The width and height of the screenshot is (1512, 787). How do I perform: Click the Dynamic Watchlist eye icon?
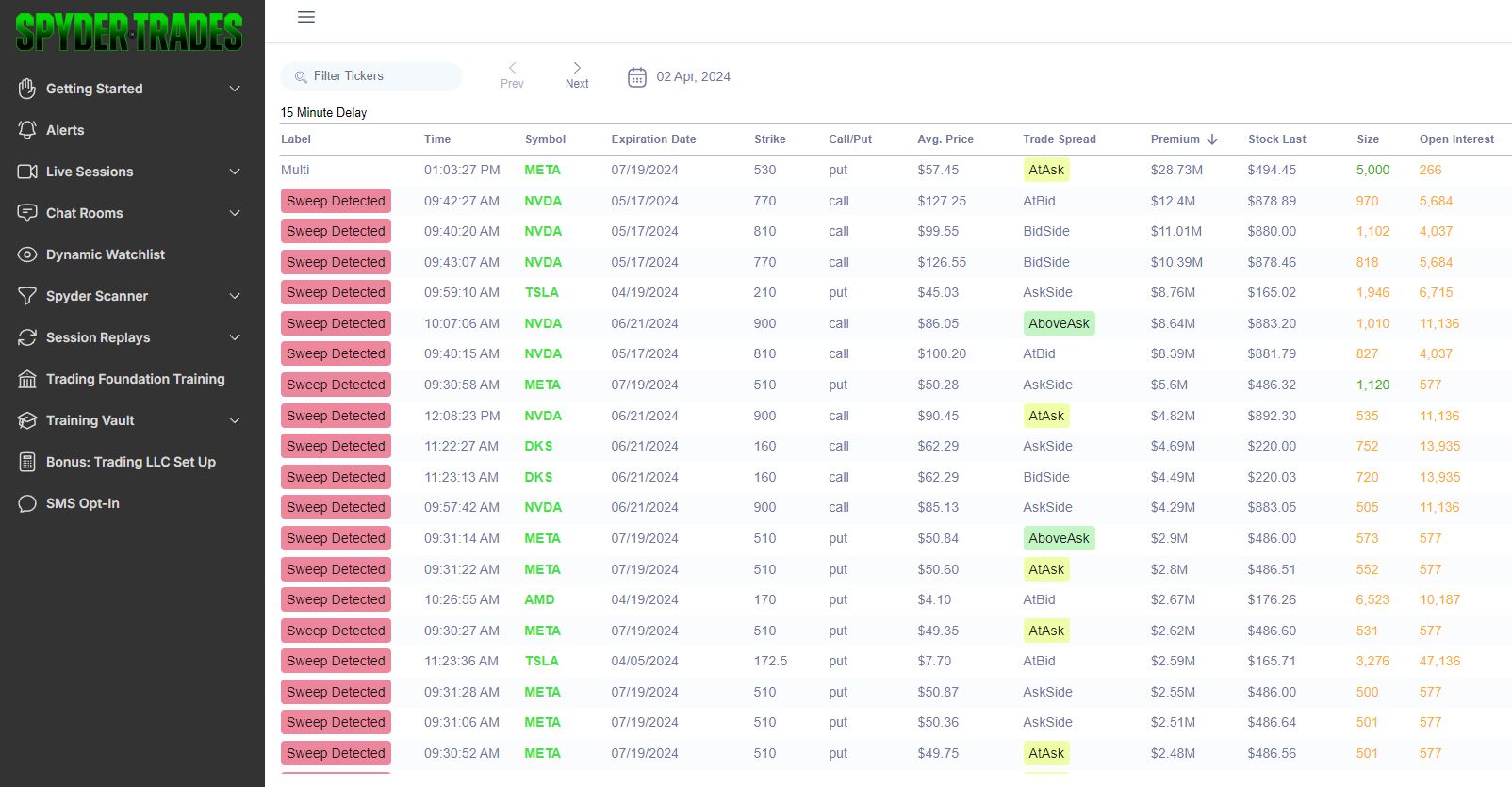(x=27, y=254)
